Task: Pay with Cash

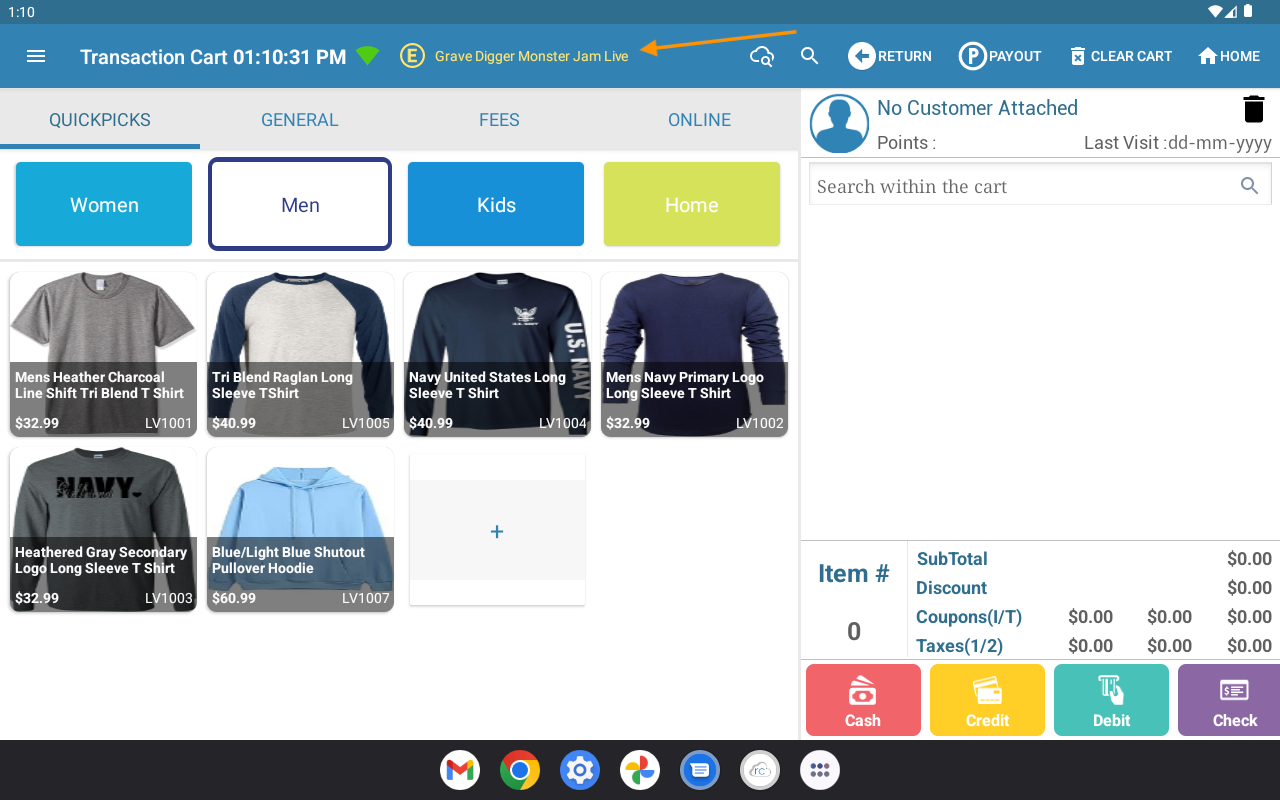Action: point(863,700)
